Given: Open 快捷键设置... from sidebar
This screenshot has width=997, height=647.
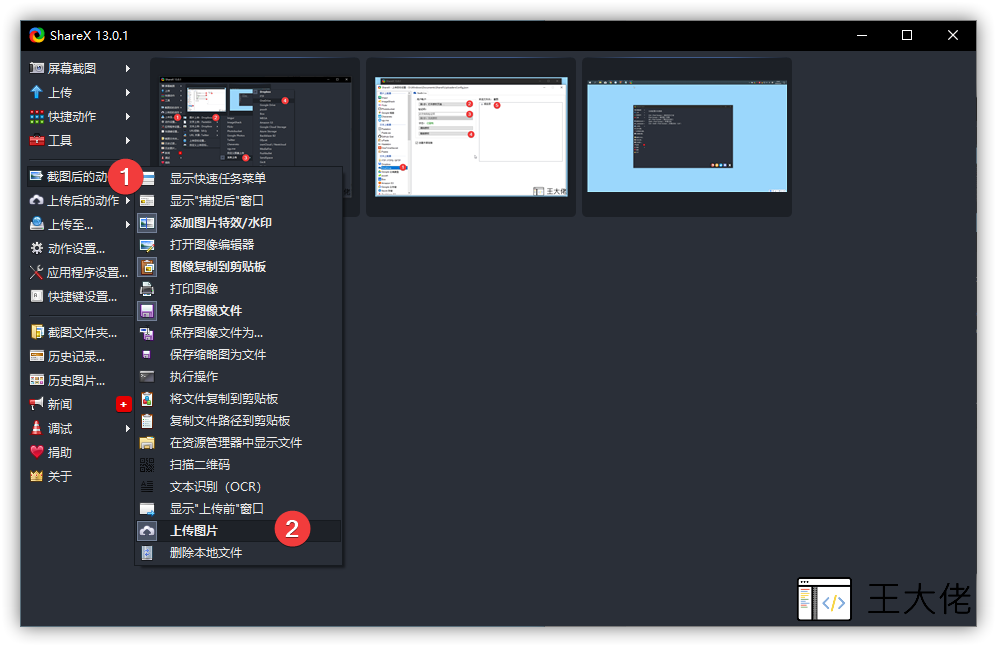Looking at the screenshot, I should (x=80, y=296).
